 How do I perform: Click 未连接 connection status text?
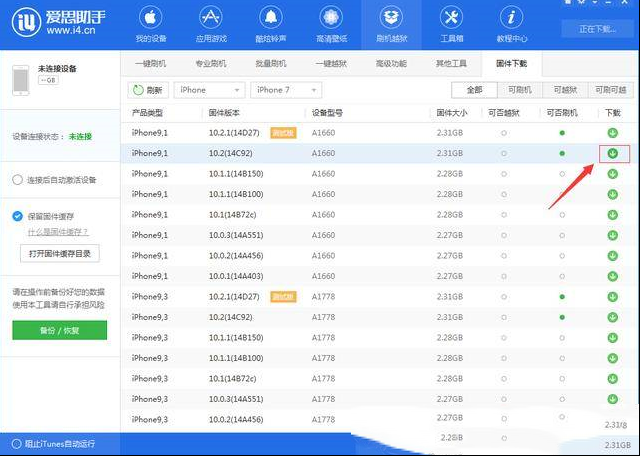[x=80, y=137]
